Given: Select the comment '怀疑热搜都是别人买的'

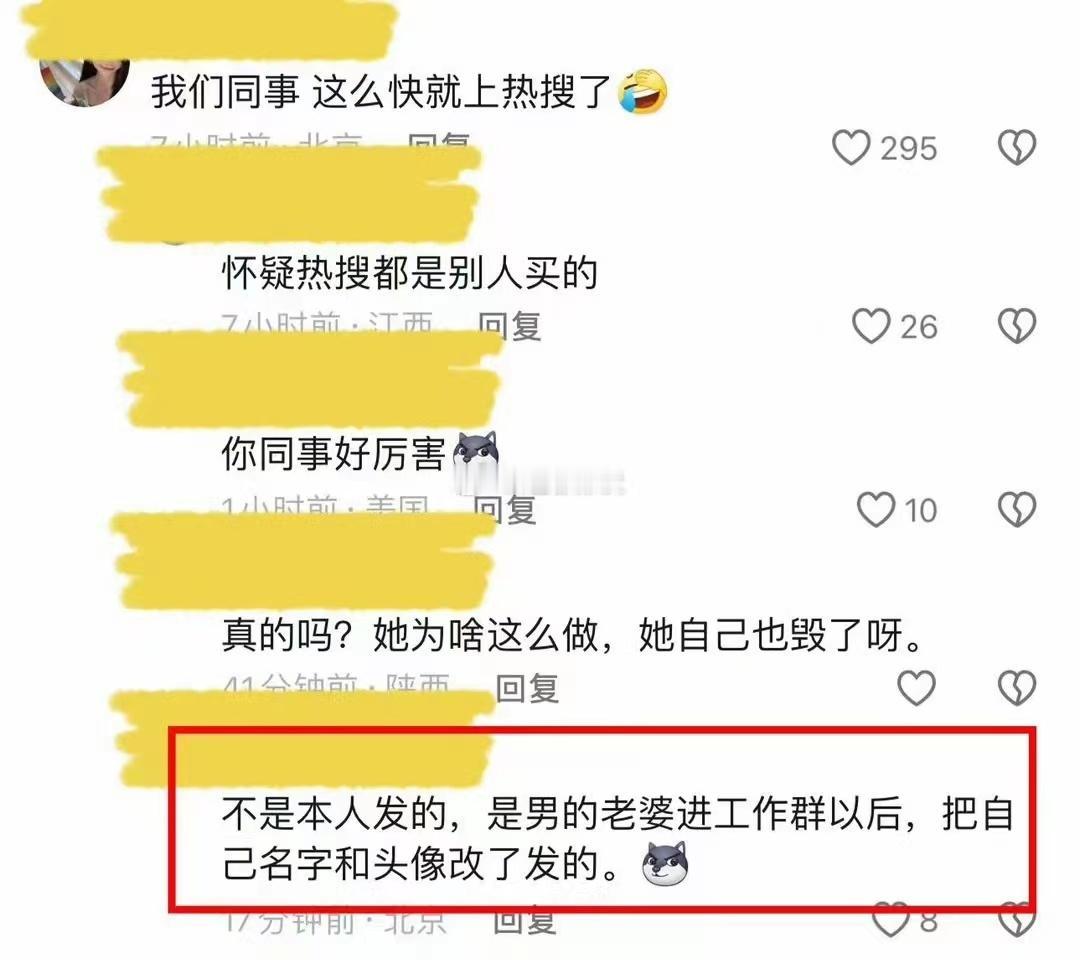Looking at the screenshot, I should pos(409,273).
